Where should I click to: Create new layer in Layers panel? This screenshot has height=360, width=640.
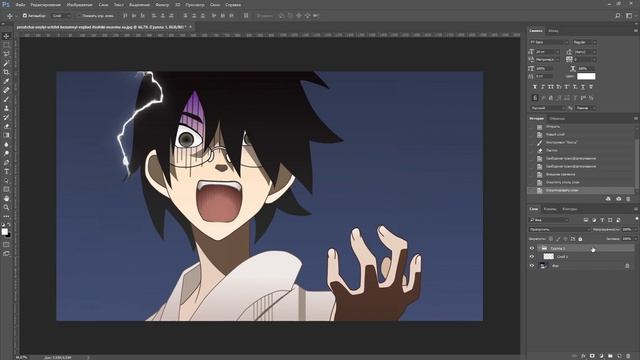619,356
